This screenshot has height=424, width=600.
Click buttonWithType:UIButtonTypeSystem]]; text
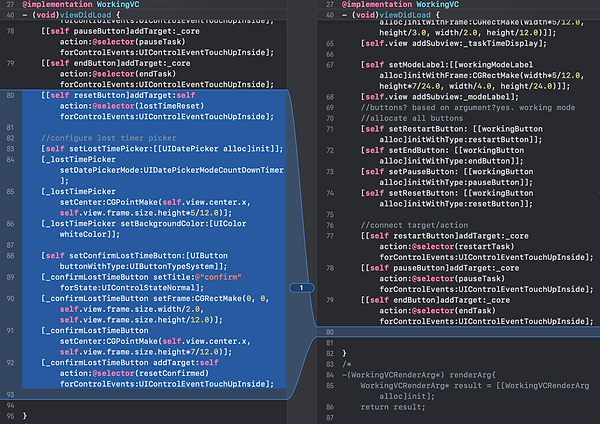[143, 267]
